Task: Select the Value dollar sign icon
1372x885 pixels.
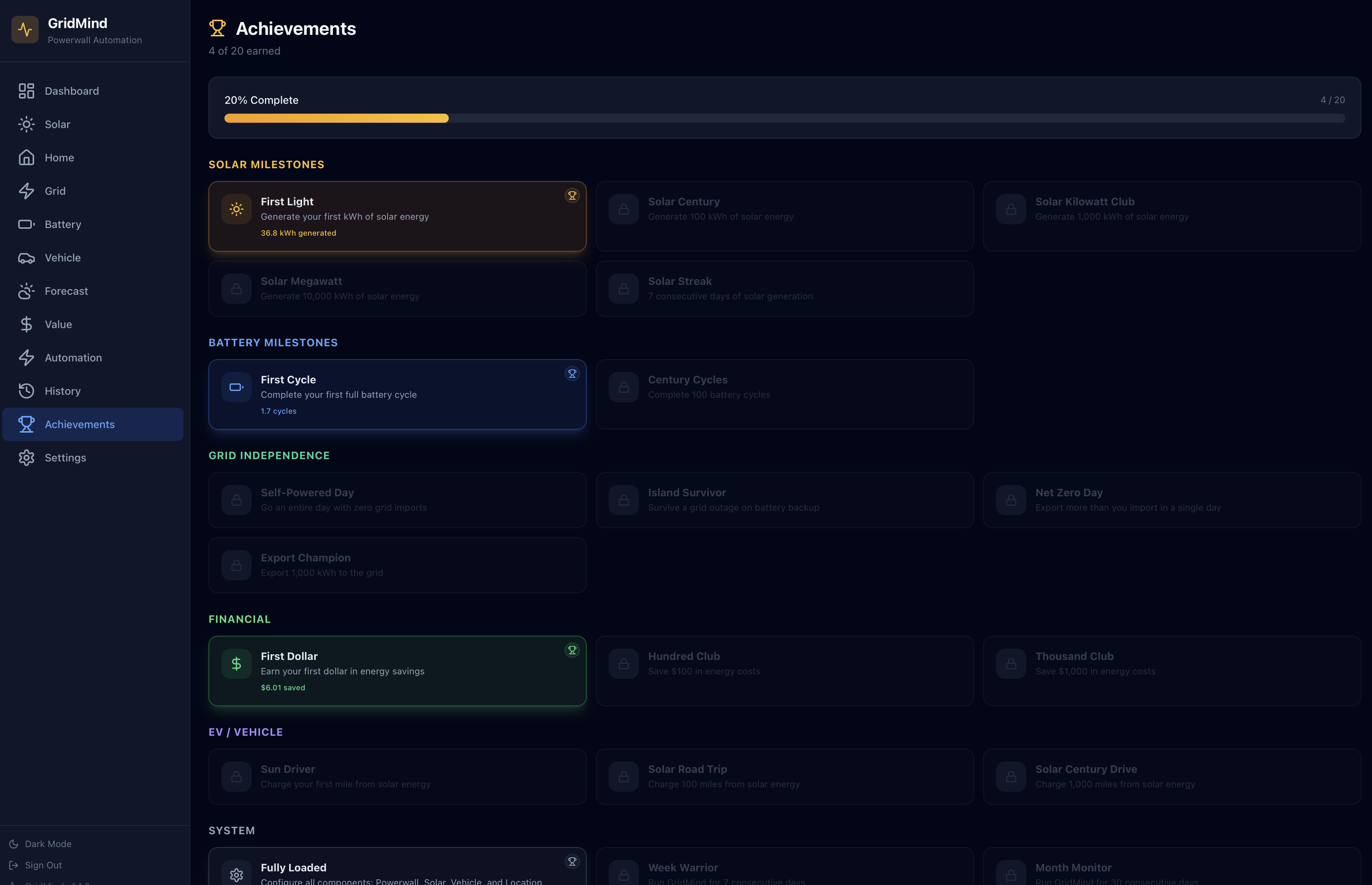Action: [x=27, y=324]
